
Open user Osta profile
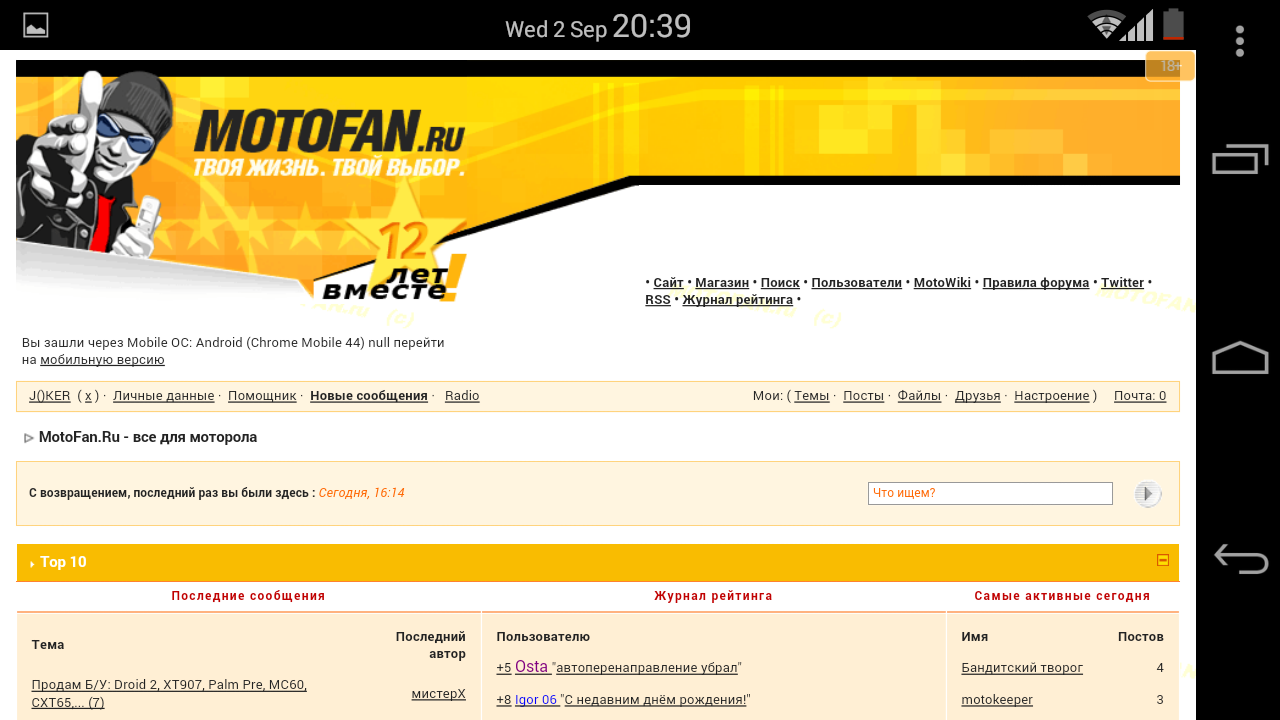[x=531, y=667]
